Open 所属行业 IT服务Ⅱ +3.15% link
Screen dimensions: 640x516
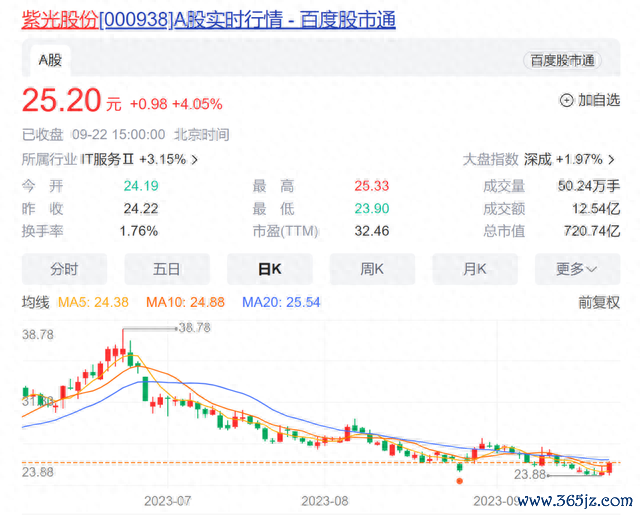110,159
